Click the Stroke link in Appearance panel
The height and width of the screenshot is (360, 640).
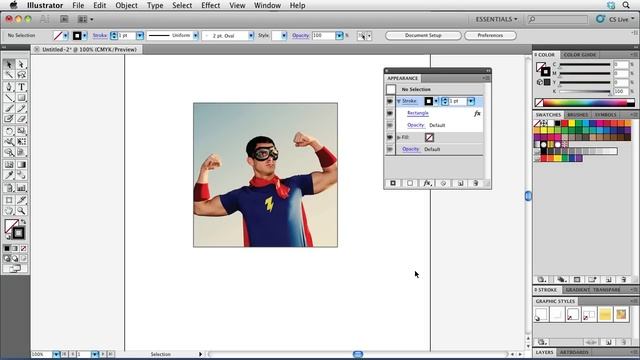pyautogui.click(x=409, y=101)
